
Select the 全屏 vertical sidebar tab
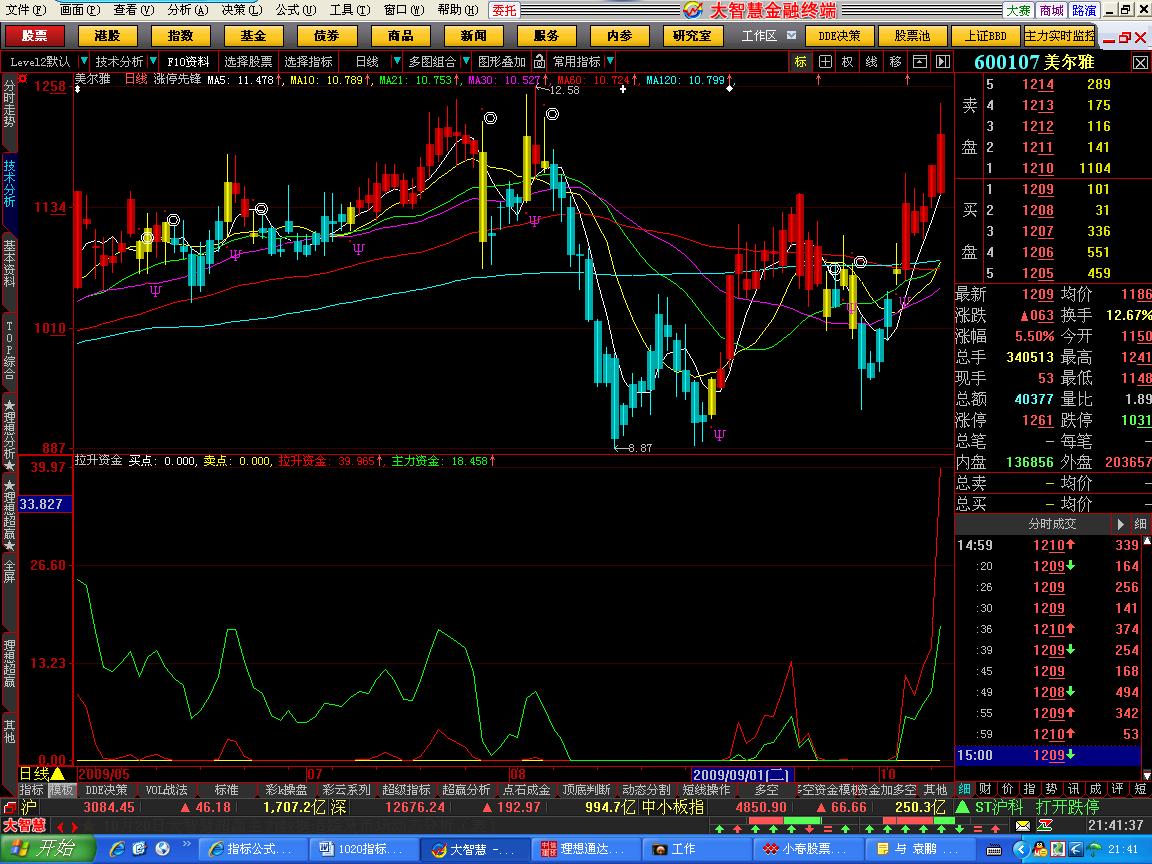[x=10, y=572]
